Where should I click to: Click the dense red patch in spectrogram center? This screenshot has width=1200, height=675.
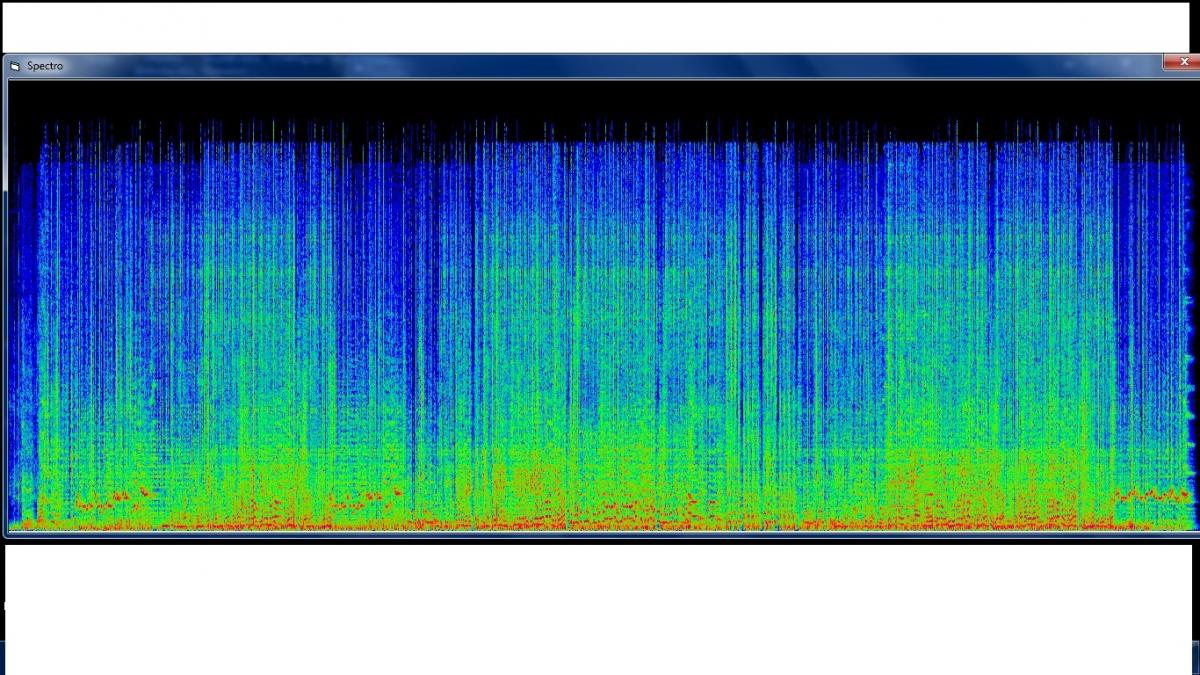click(530, 480)
